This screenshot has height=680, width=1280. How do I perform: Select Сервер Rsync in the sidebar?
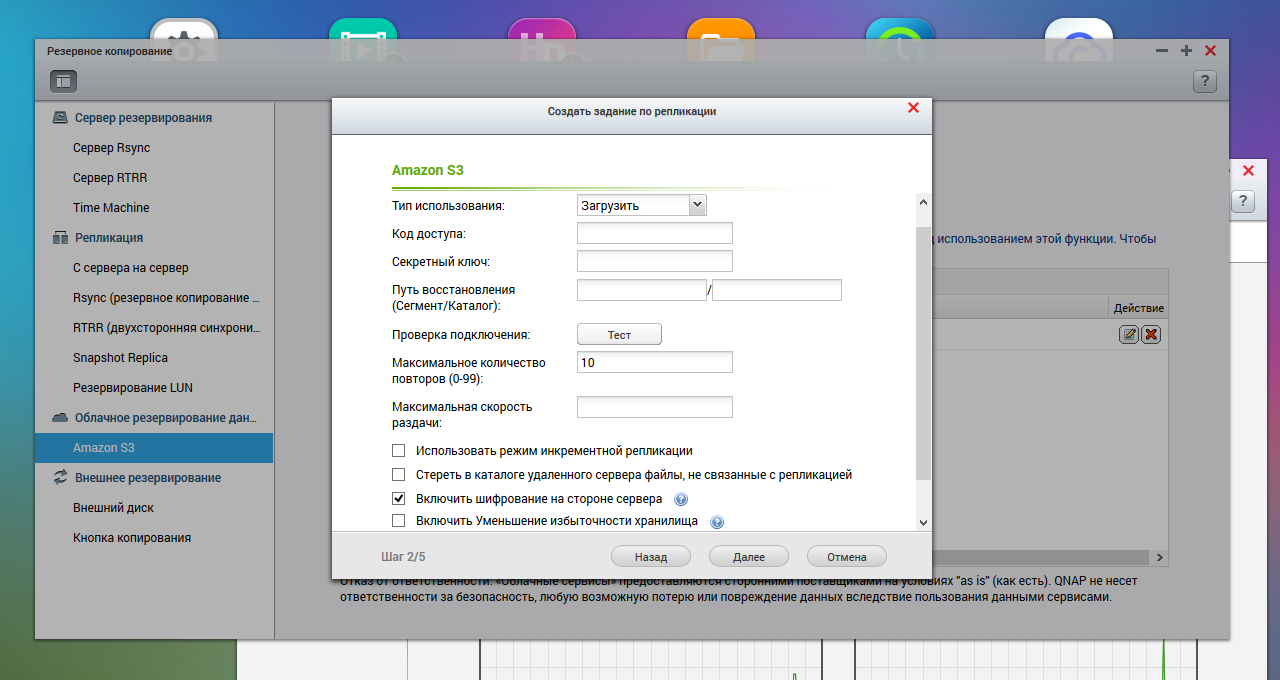[x=153, y=147]
